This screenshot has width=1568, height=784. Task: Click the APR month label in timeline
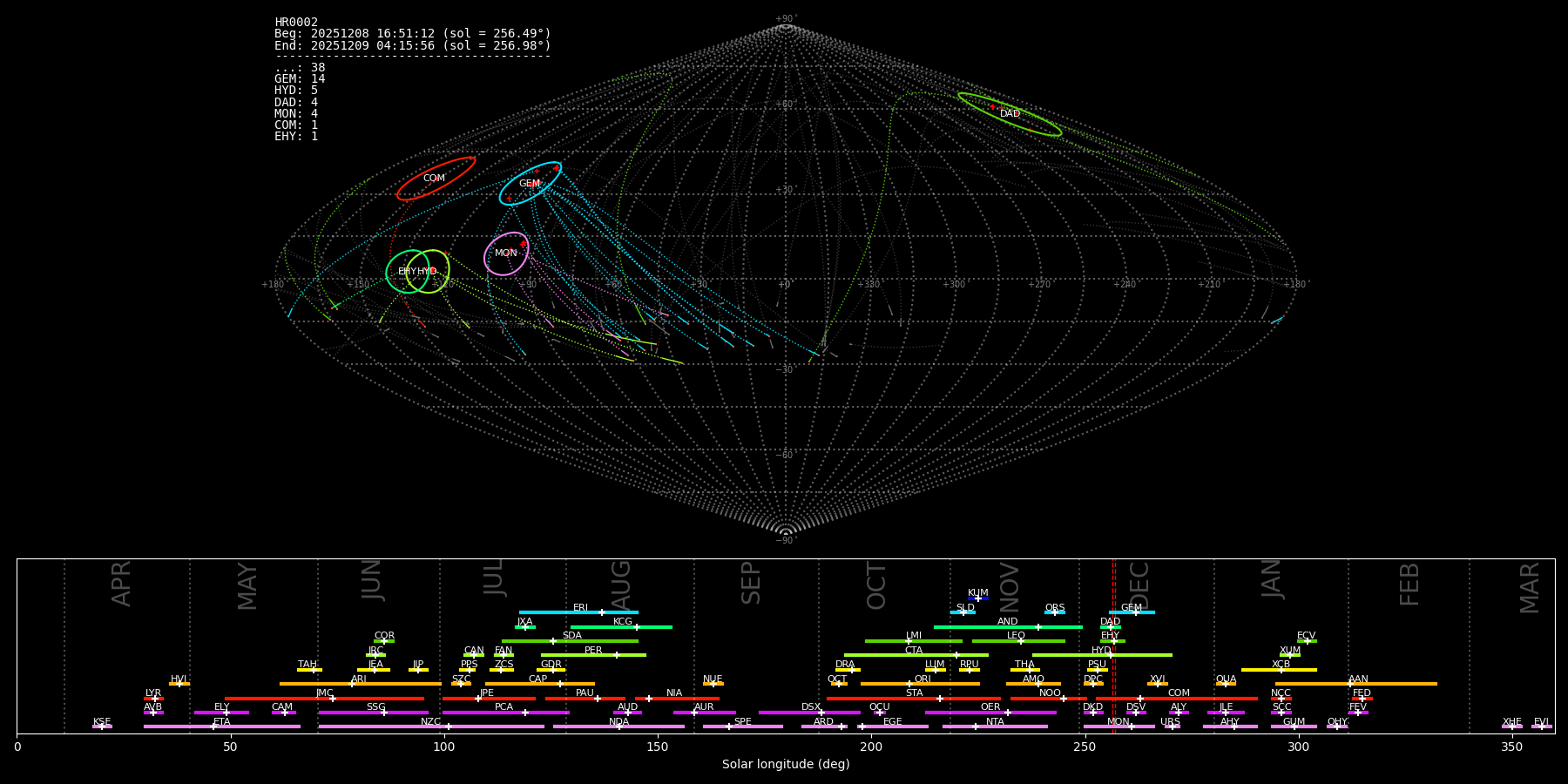coord(121,584)
